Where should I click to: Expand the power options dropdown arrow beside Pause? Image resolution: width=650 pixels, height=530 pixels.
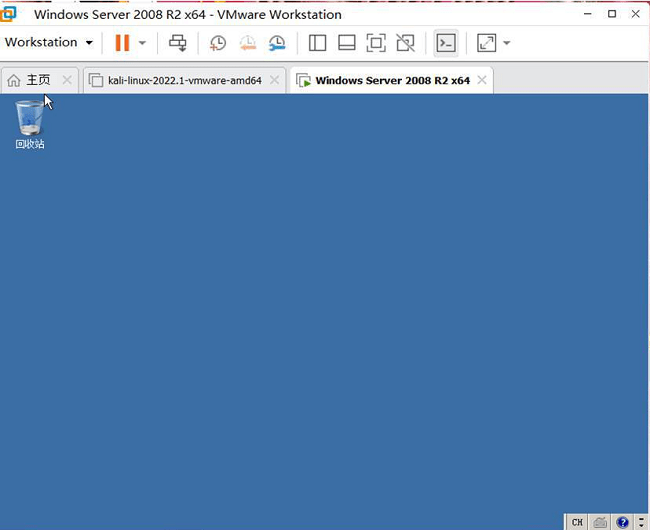pos(142,43)
